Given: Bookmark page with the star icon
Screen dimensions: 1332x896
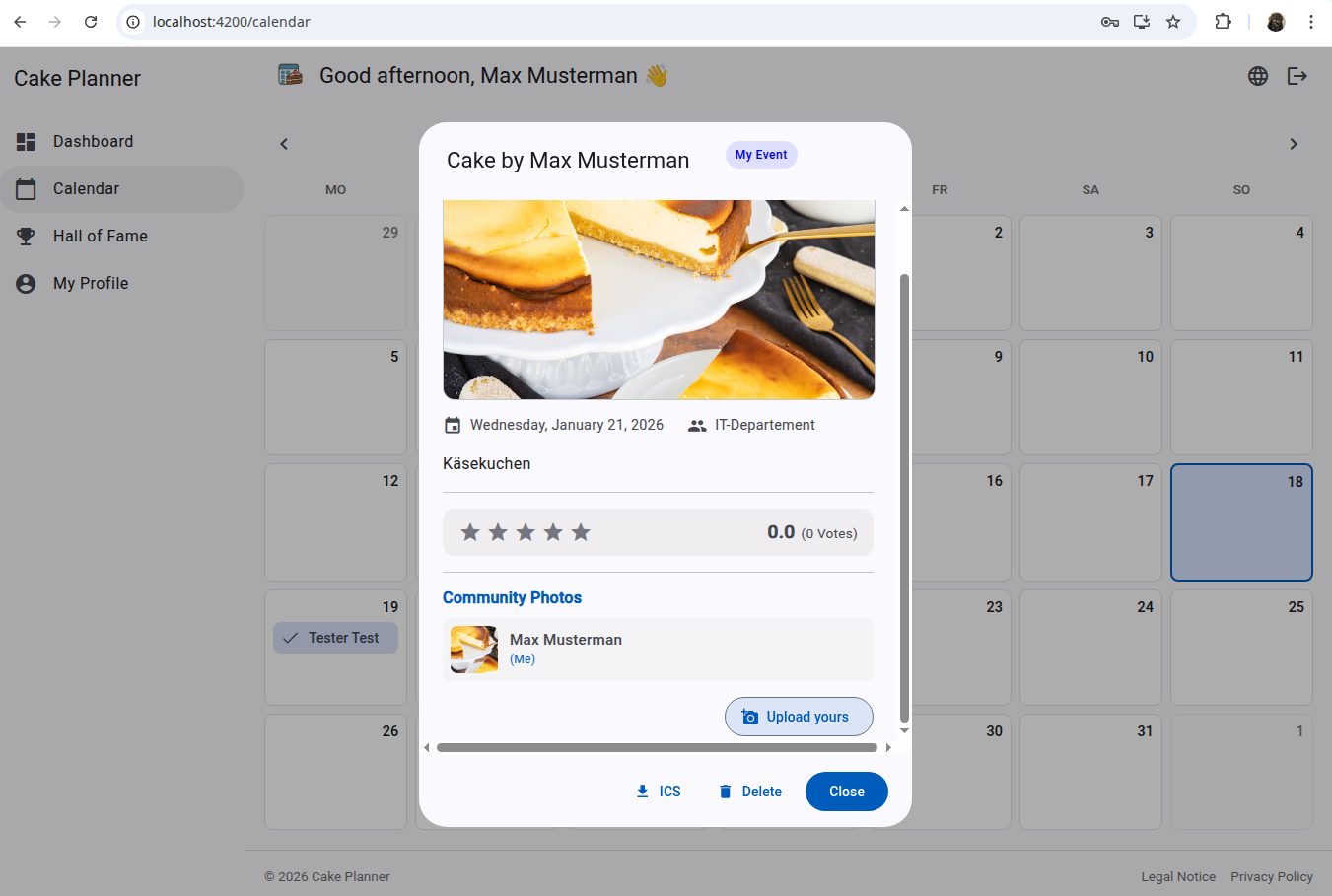Looking at the screenshot, I should 1173,22.
